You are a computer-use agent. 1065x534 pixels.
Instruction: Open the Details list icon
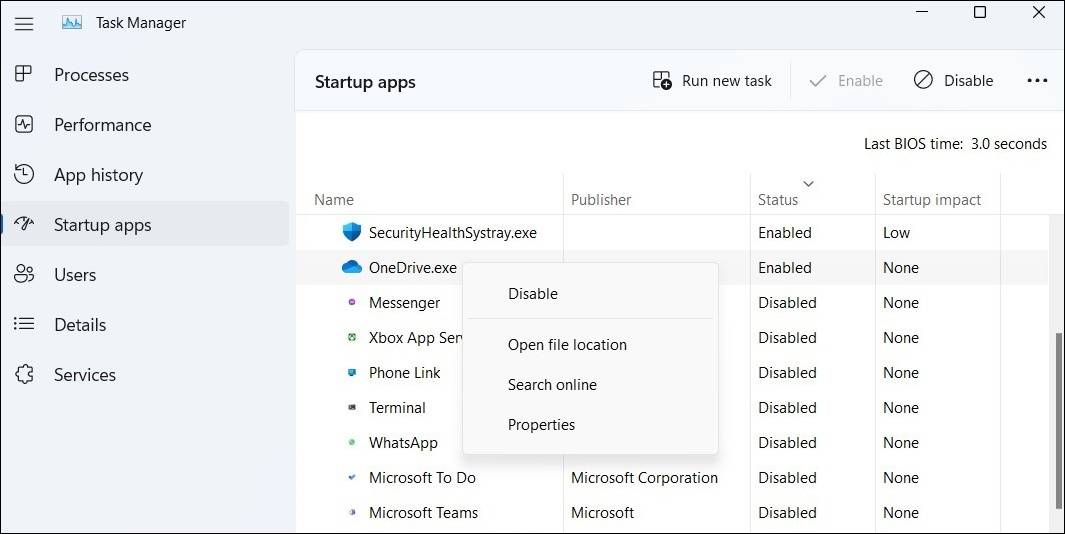[25, 325]
